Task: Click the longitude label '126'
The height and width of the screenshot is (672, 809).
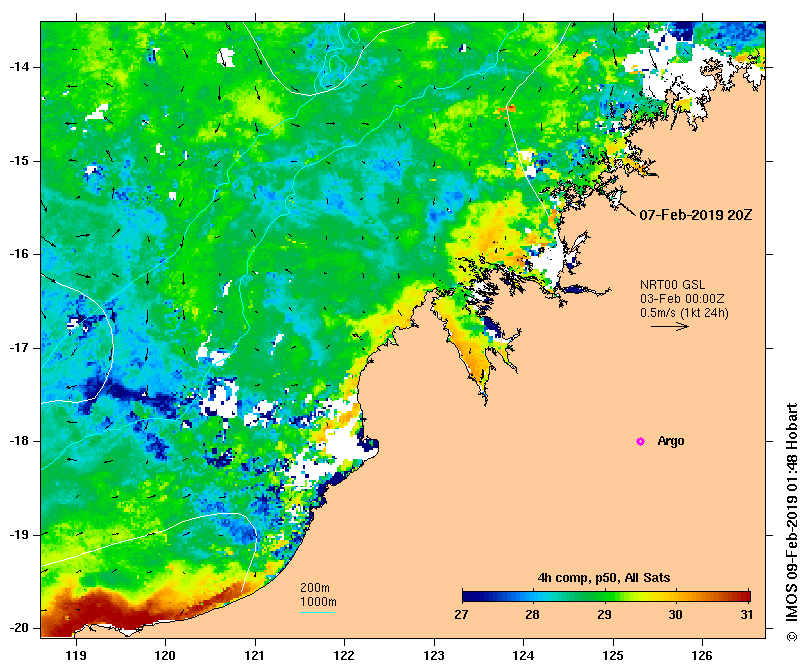Action: 702,656
